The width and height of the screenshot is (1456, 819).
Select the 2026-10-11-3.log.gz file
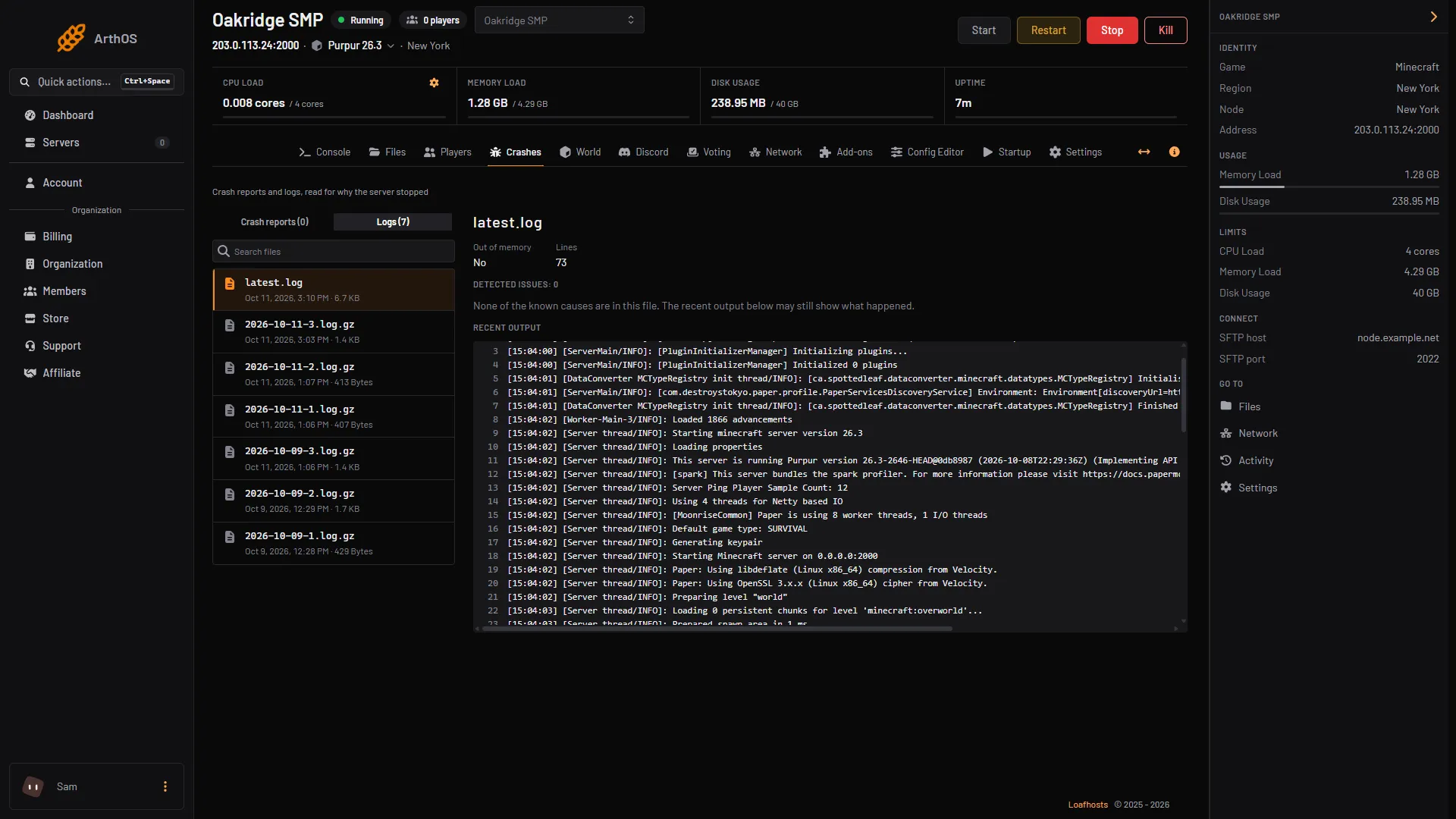pos(334,331)
